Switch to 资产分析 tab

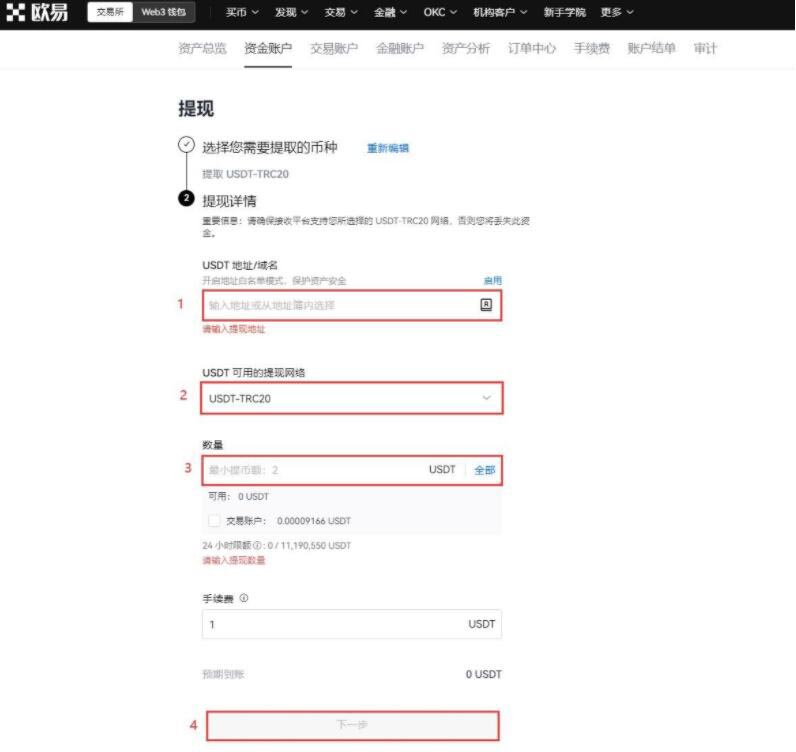pos(466,48)
